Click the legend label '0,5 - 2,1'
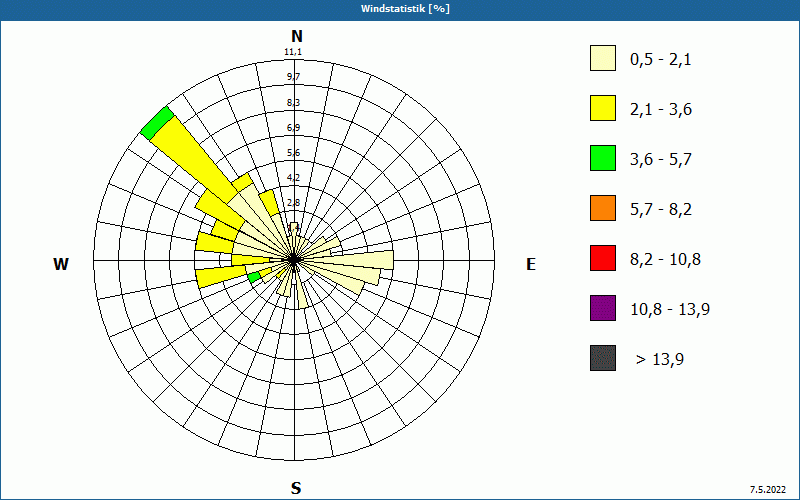 pos(661,60)
